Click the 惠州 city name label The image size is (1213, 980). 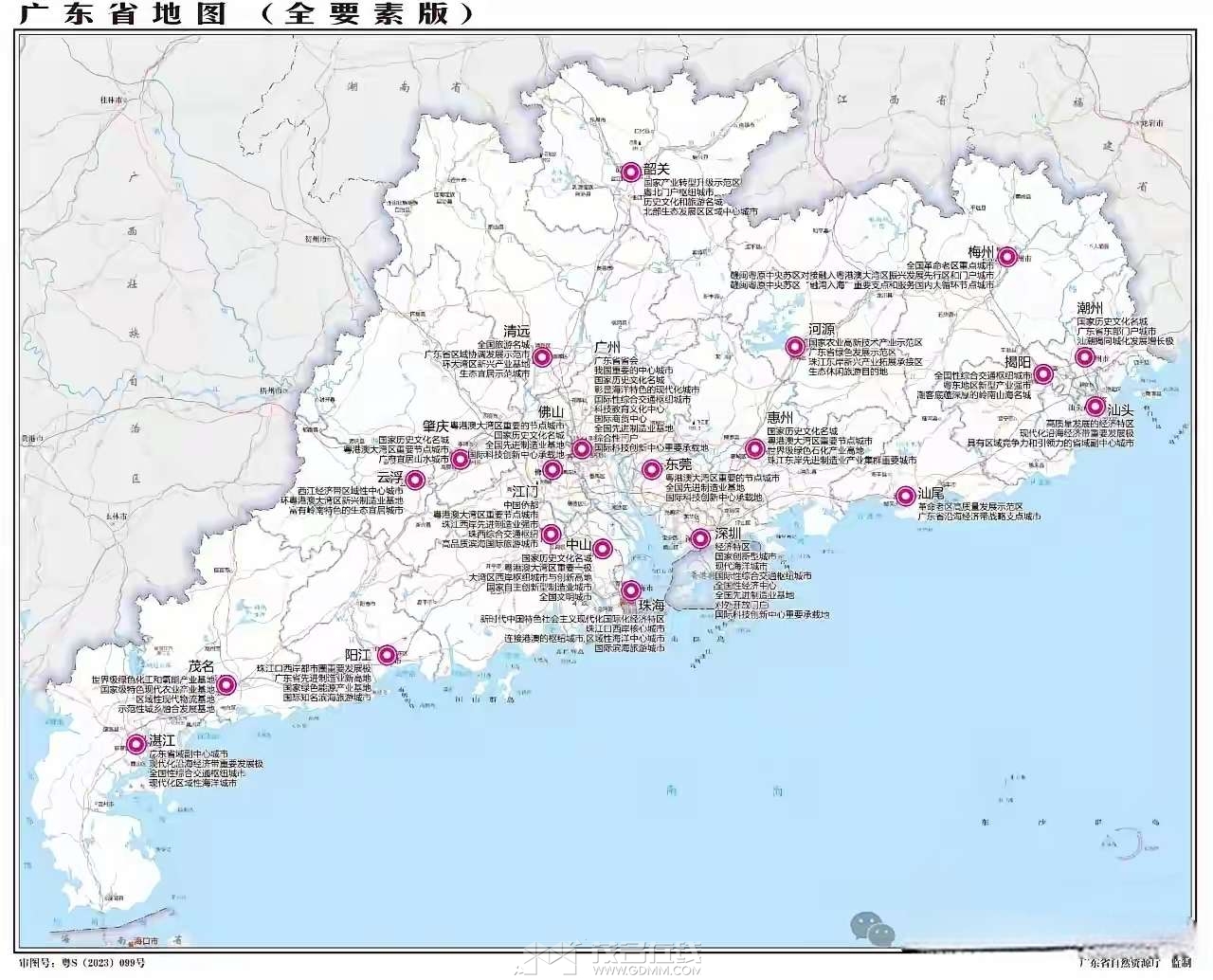[780, 418]
